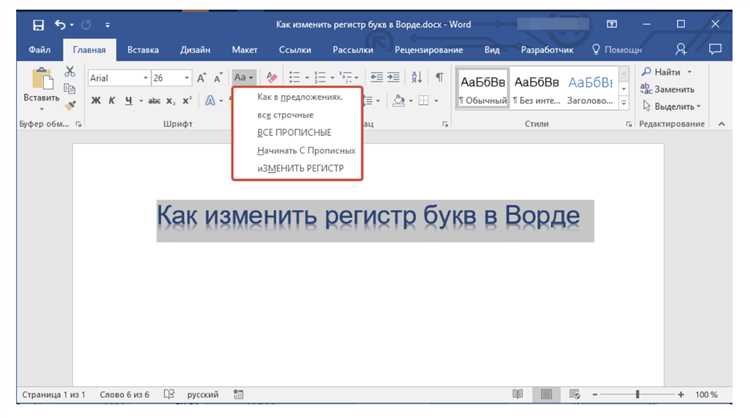The width and height of the screenshot is (750, 418).
Task: Increase font size with larger A
Action: (x=202, y=77)
